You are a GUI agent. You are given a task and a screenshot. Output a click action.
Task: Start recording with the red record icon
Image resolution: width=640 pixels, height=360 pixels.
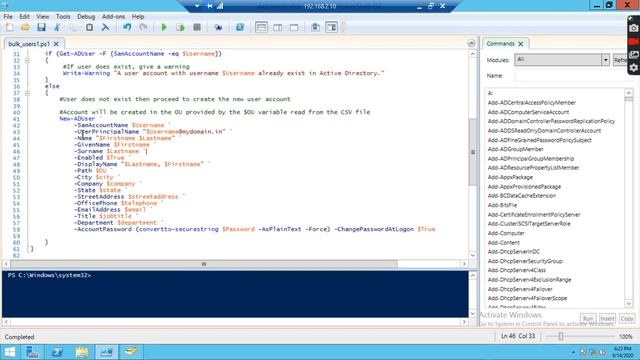pos(633,41)
